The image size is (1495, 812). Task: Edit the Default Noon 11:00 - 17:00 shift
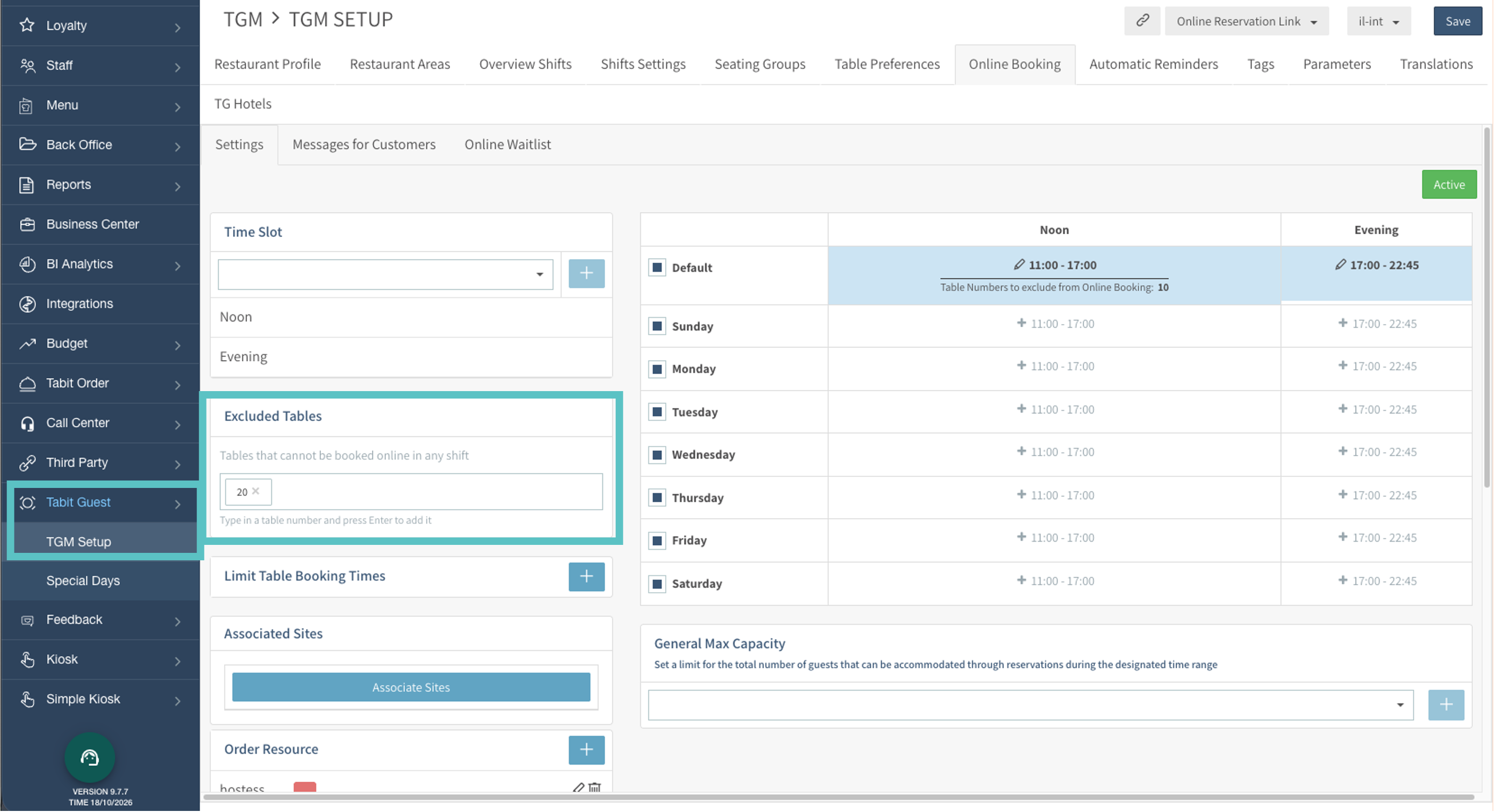pos(1019,264)
